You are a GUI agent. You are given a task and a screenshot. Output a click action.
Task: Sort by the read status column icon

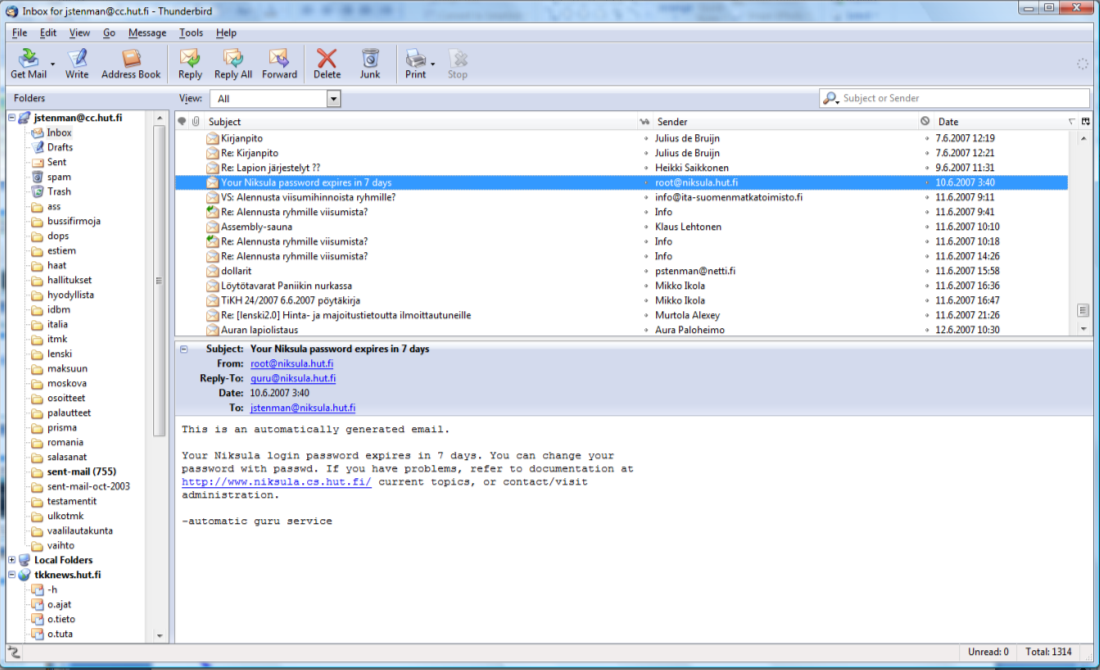click(x=645, y=121)
